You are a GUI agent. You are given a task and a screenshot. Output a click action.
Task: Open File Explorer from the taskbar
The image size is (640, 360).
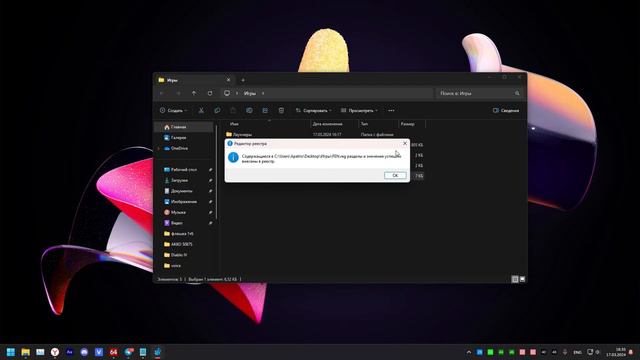25,352
